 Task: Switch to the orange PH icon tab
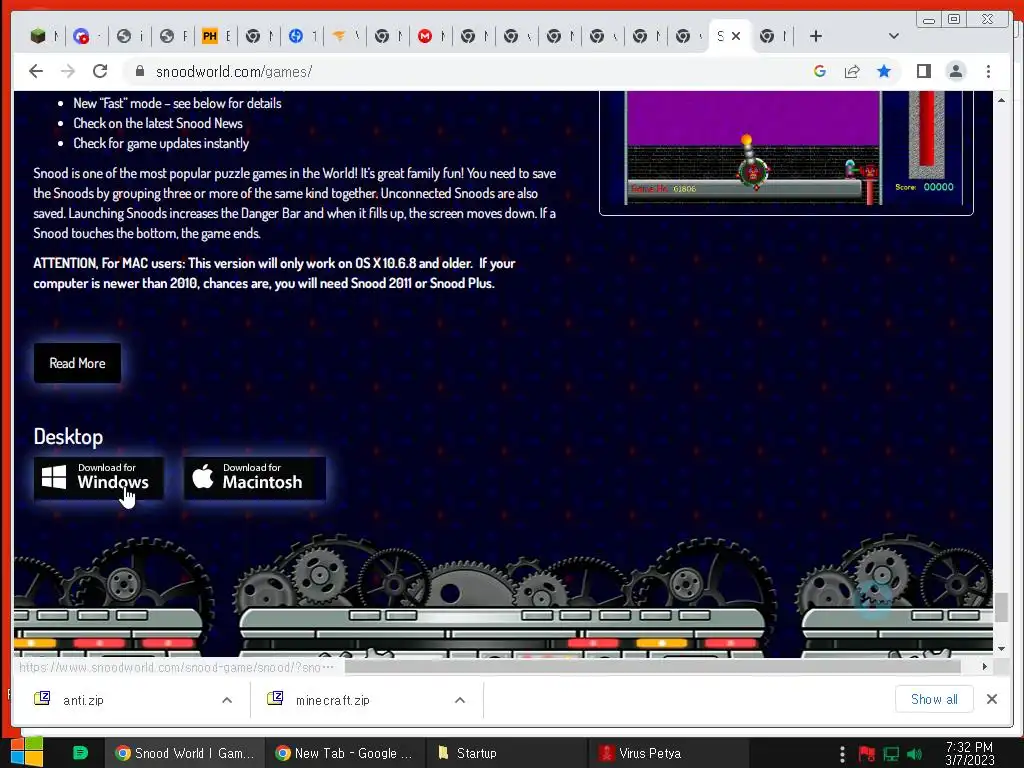[210, 36]
